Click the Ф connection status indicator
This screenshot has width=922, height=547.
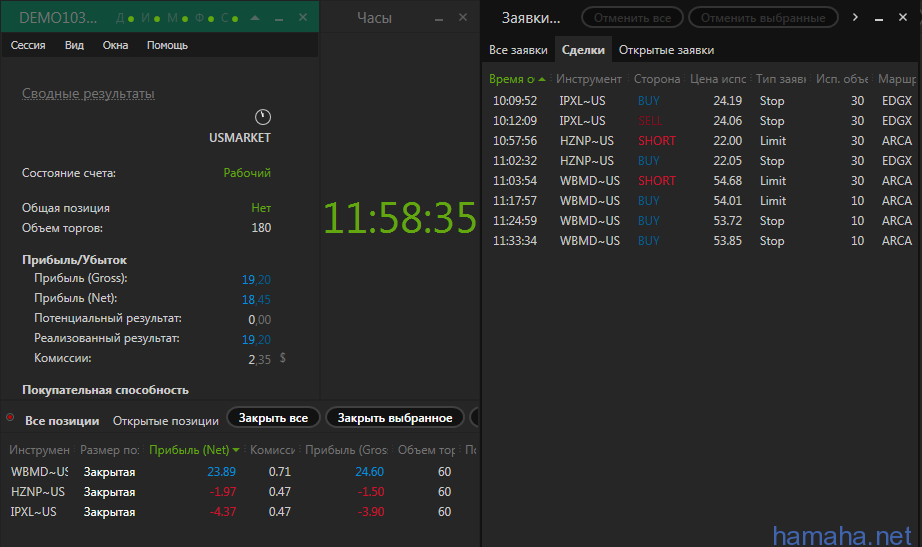[205, 18]
